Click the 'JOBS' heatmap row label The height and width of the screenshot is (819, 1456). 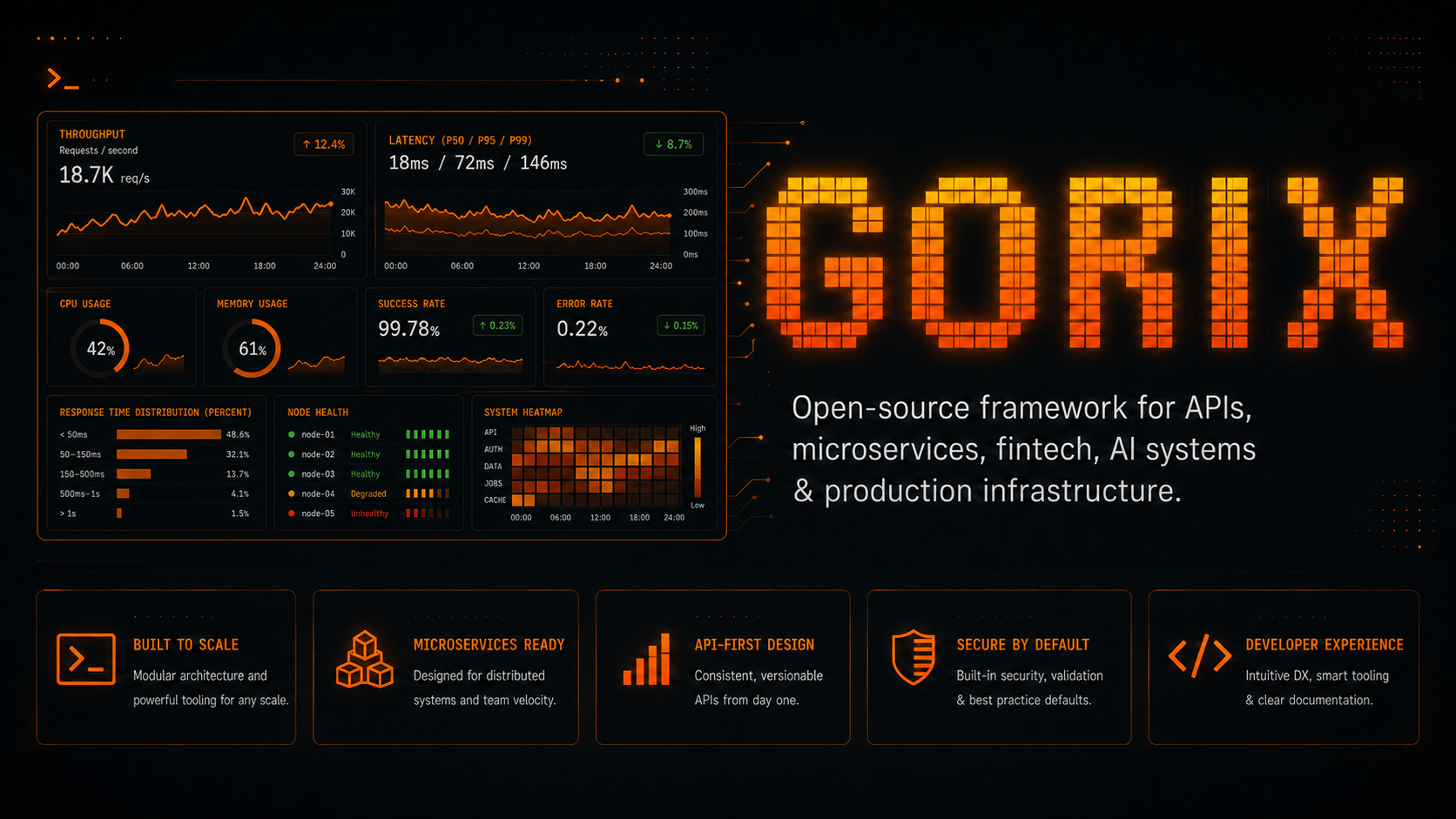(493, 483)
